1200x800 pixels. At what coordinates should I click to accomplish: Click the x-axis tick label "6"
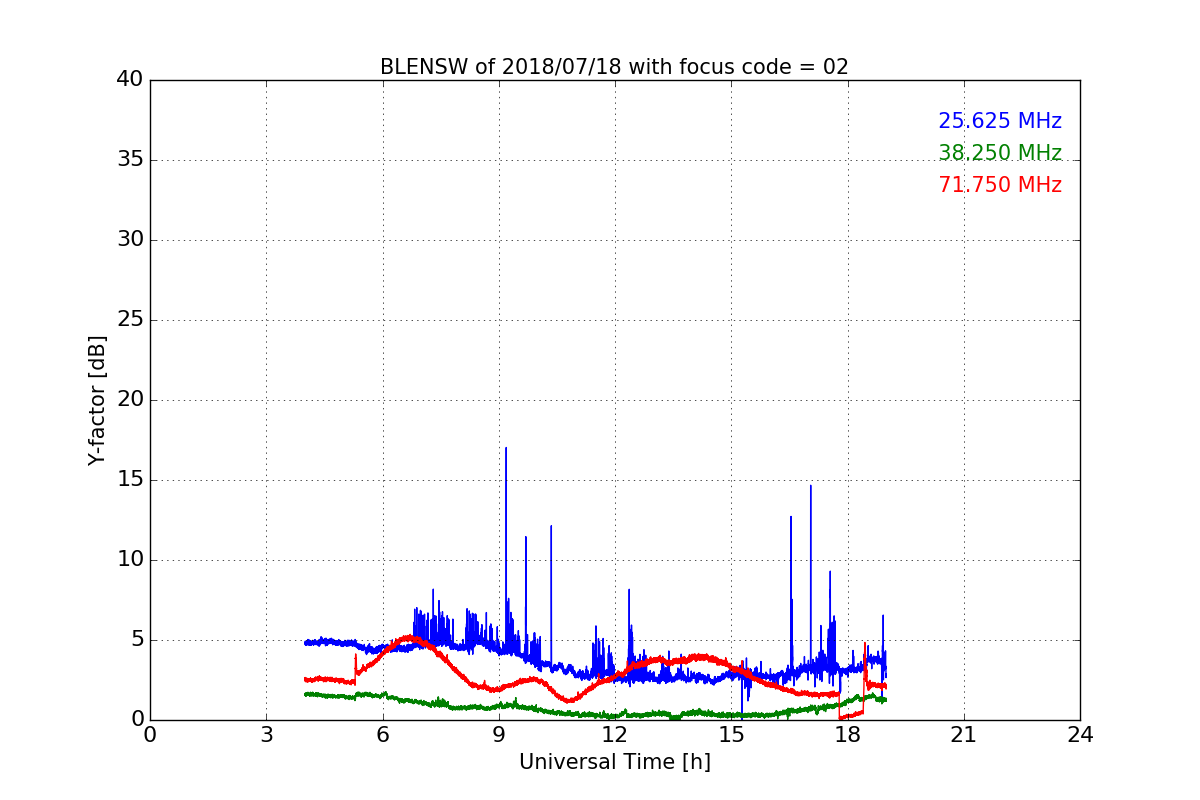click(382, 735)
